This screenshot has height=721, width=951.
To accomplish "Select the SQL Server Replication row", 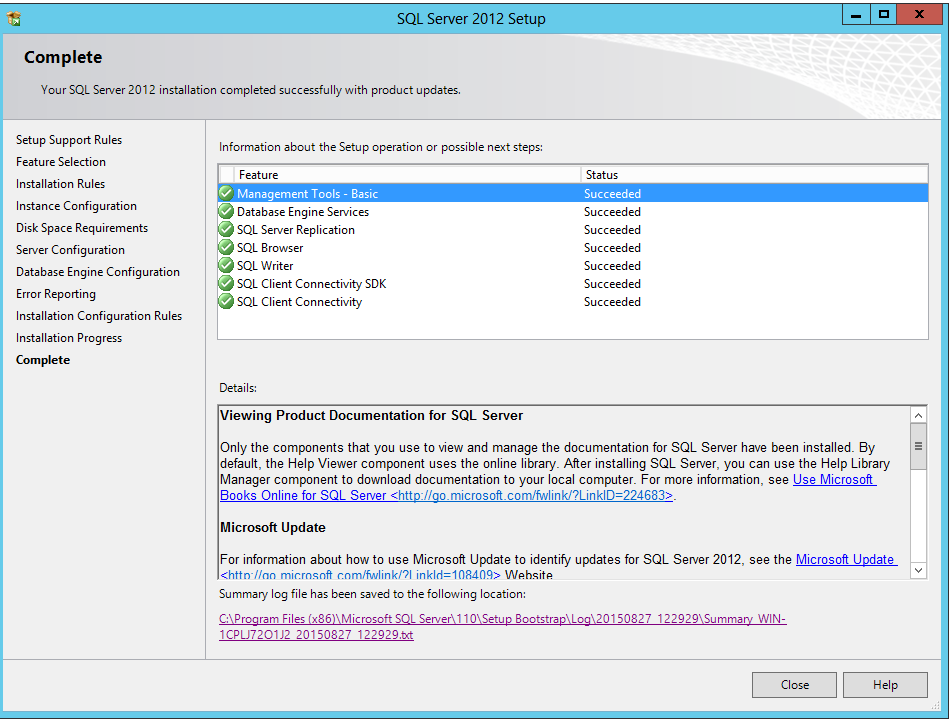I will coord(573,230).
